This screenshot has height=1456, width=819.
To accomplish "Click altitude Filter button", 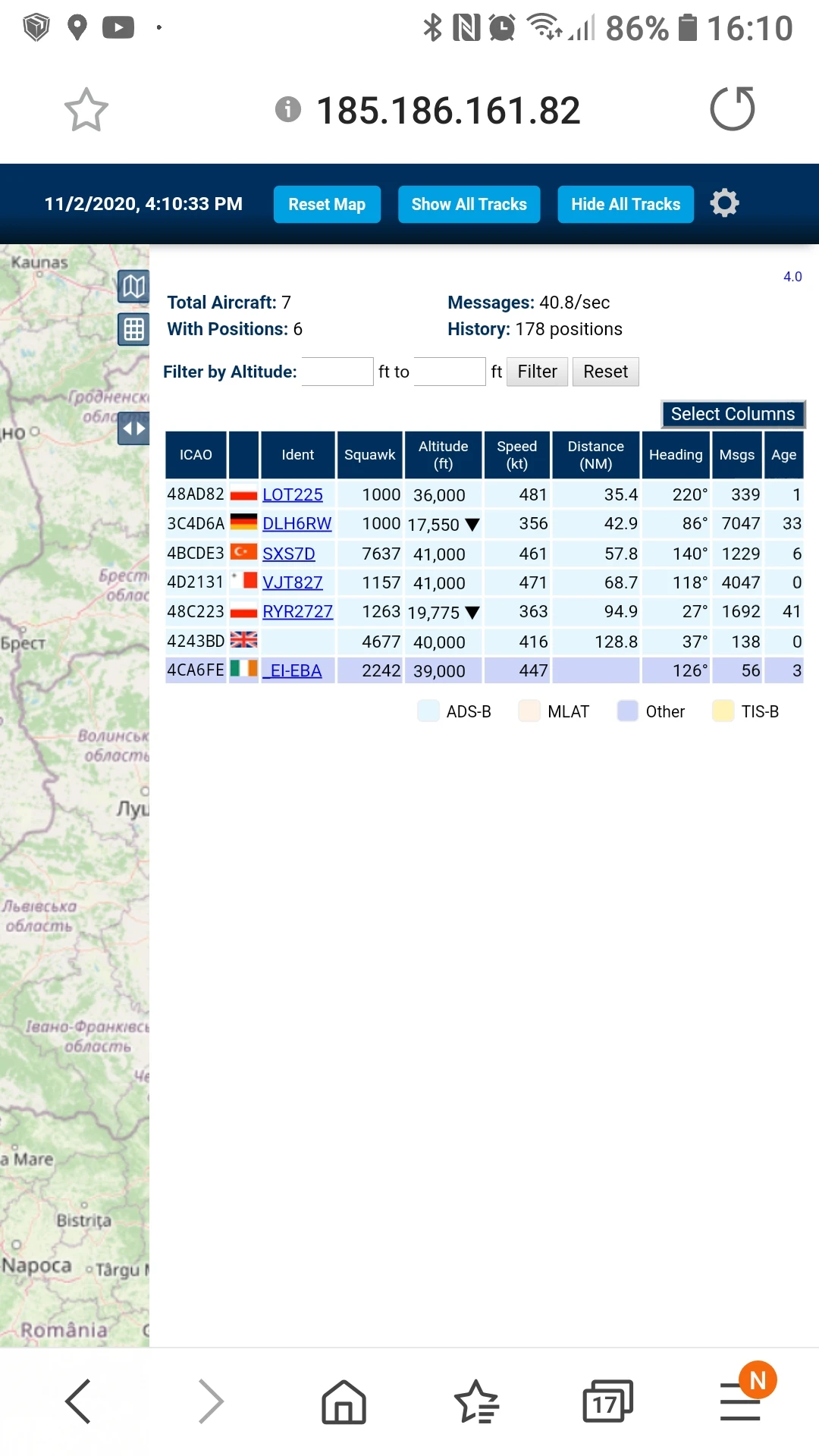I will pyautogui.click(x=537, y=372).
